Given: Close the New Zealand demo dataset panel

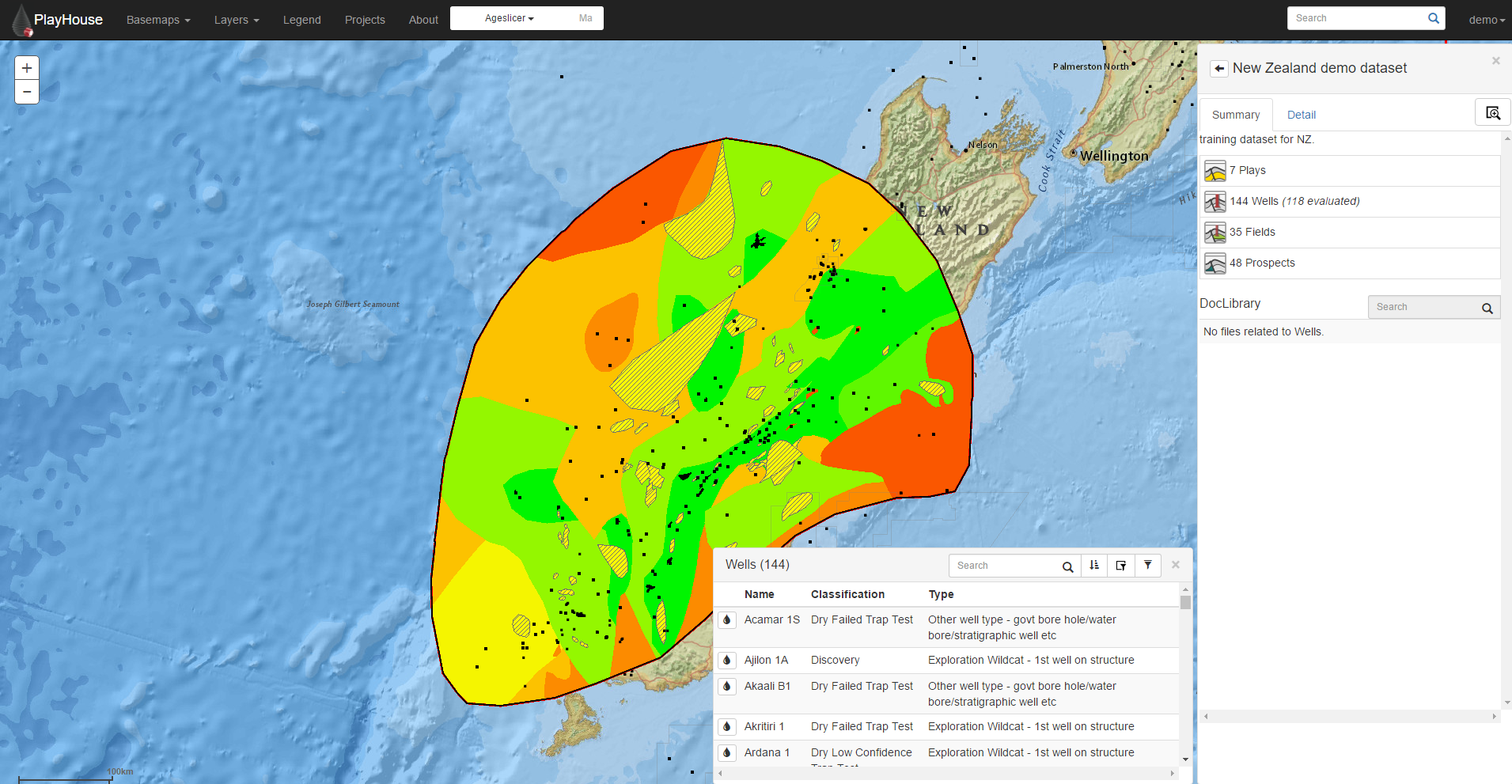Looking at the screenshot, I should 1495,61.
